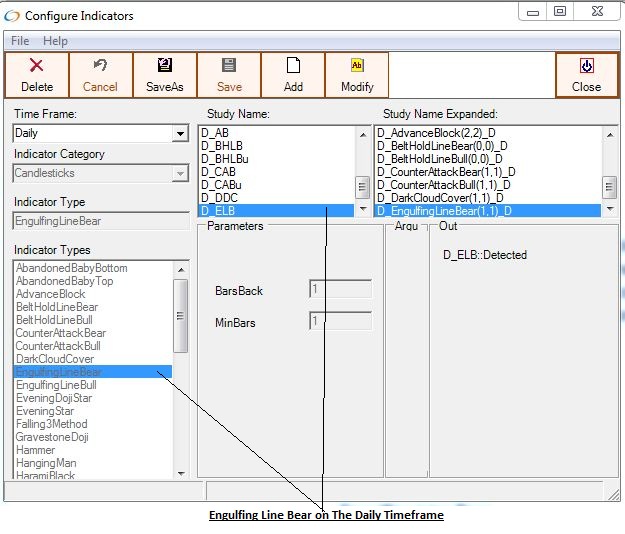Image resolution: width=625 pixels, height=534 pixels.
Task: Click the SaveAs toolbar icon
Action: 165,66
